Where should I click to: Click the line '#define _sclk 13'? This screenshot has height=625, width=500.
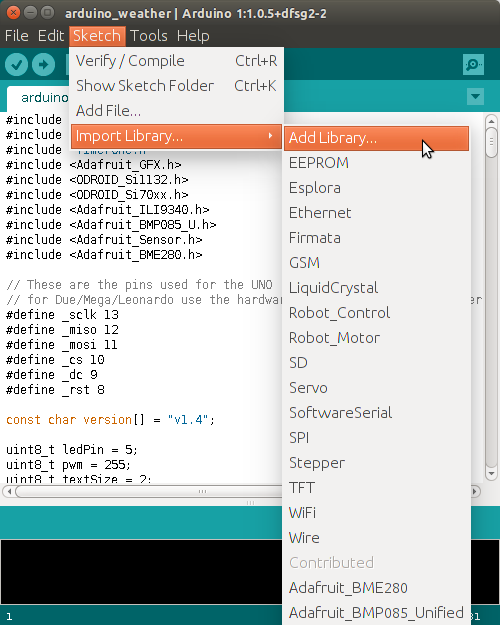coord(63,315)
